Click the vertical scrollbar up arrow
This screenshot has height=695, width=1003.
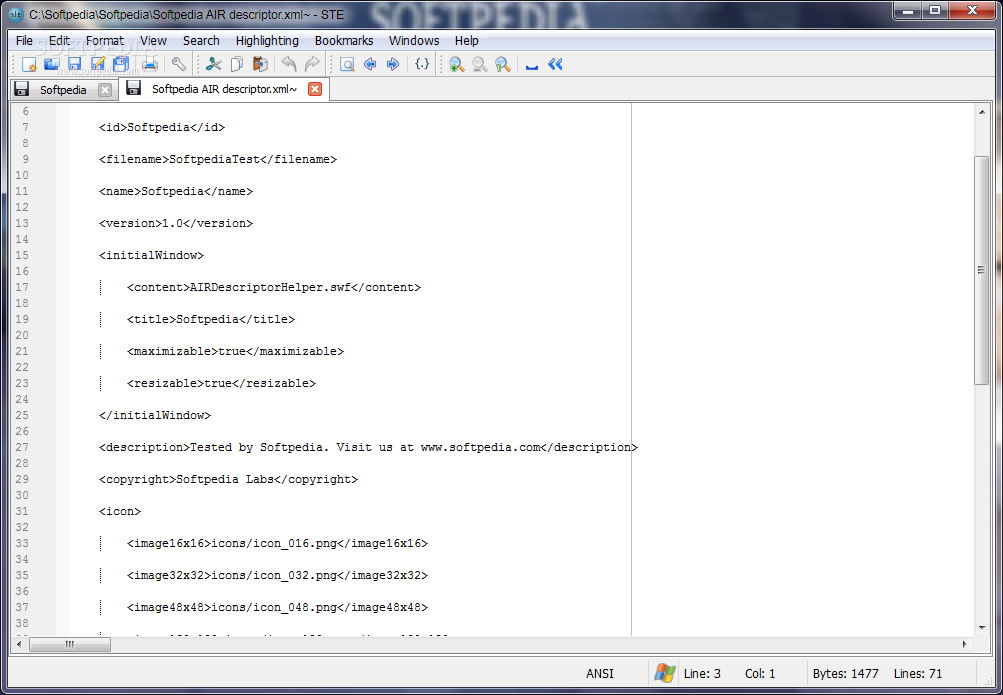pos(981,112)
